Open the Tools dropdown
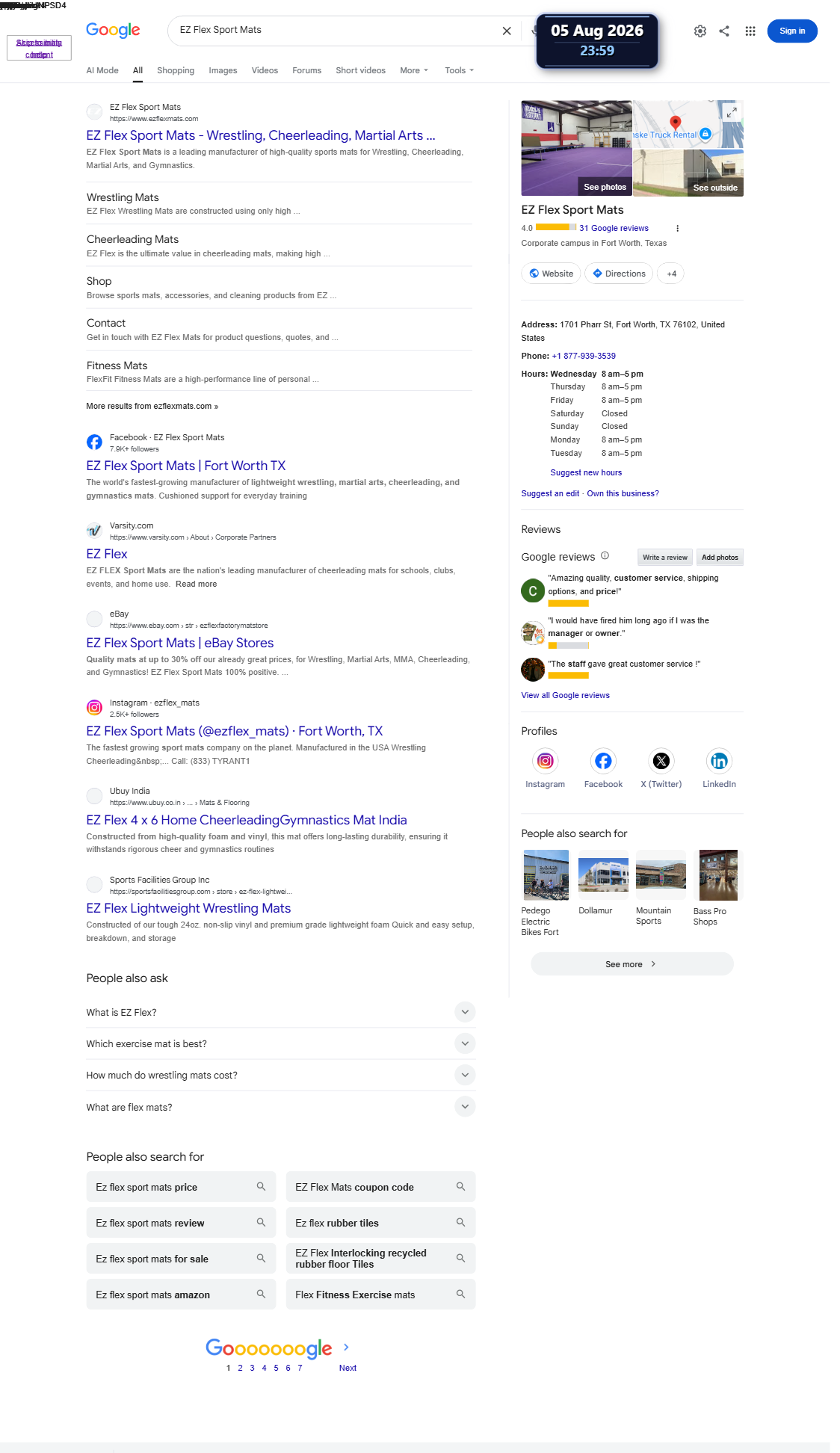 point(459,70)
